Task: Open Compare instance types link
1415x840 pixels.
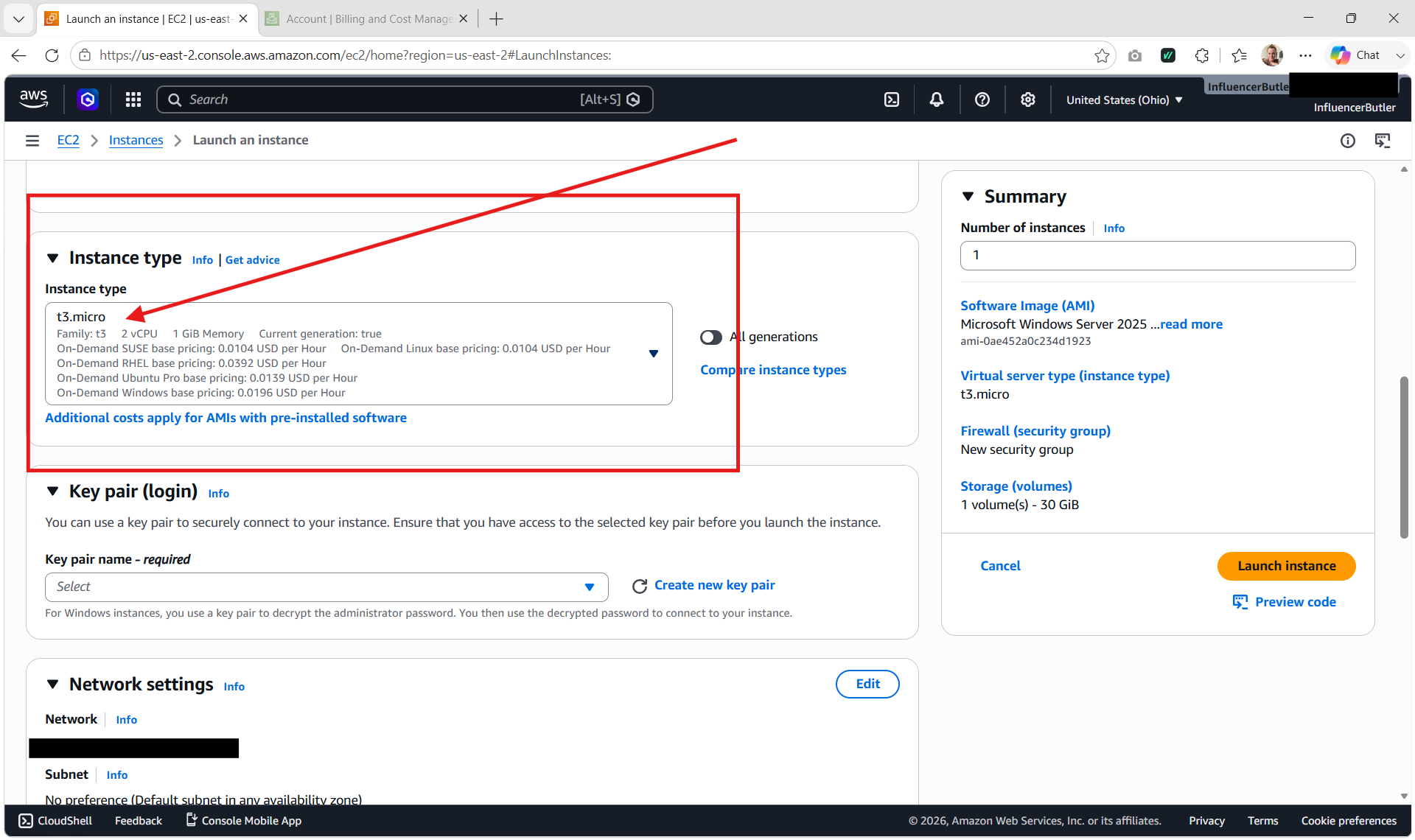Action: pyautogui.click(x=773, y=370)
